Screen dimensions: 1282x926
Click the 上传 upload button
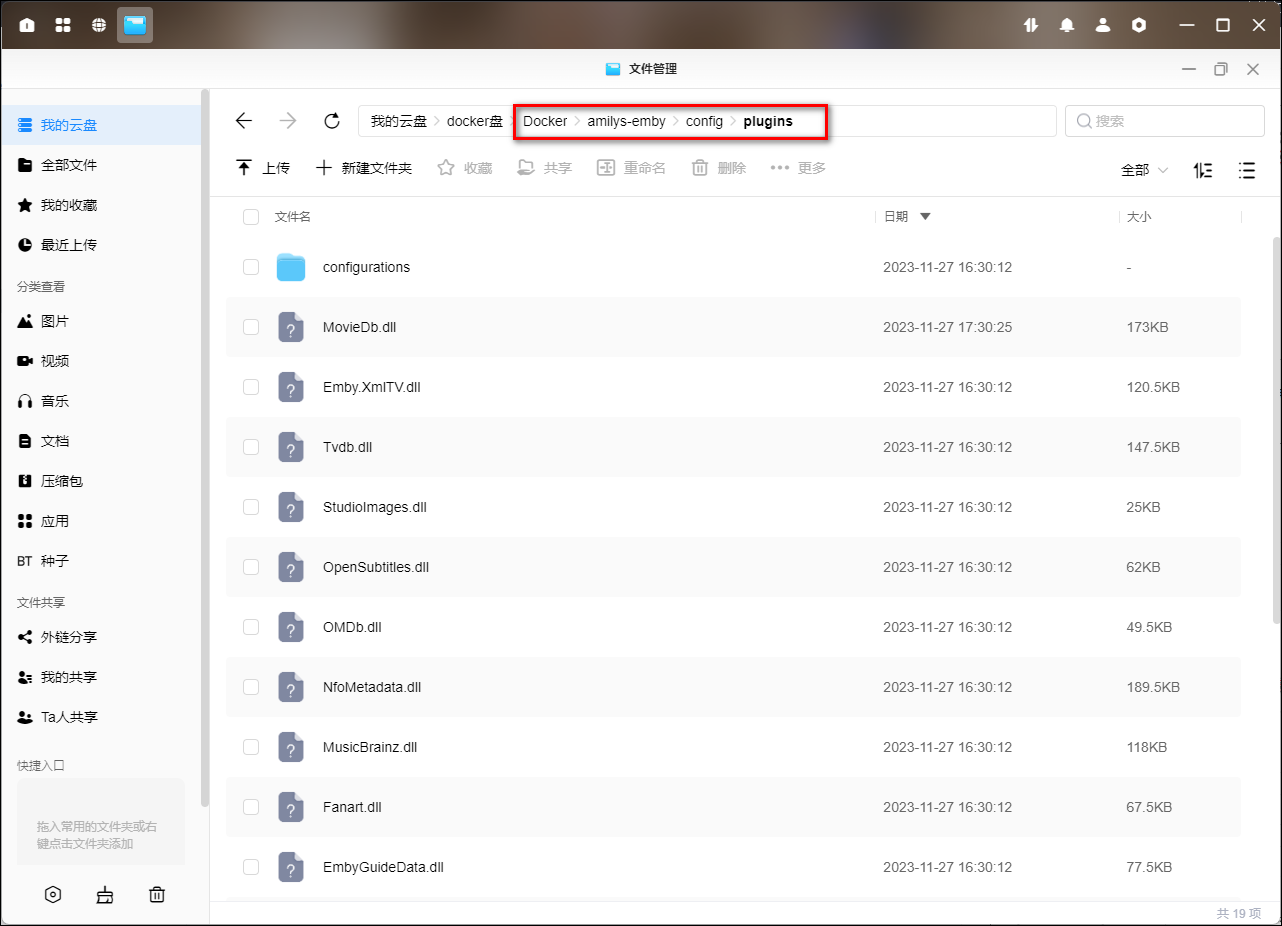click(x=263, y=168)
